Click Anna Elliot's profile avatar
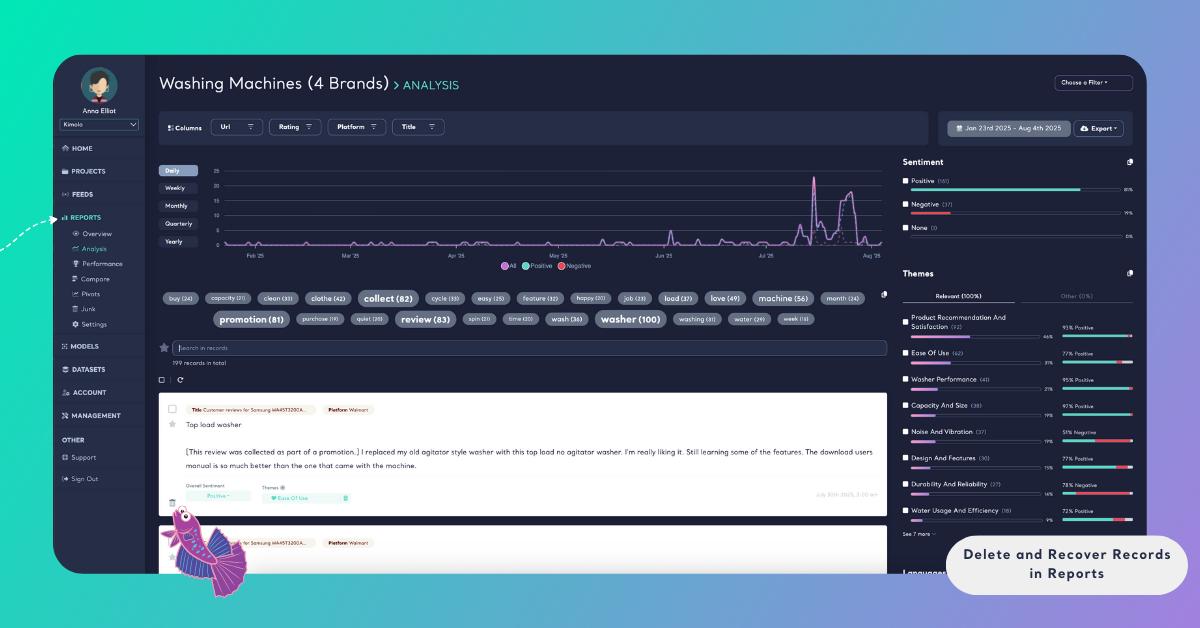This screenshot has height=628, width=1200. pos(99,85)
